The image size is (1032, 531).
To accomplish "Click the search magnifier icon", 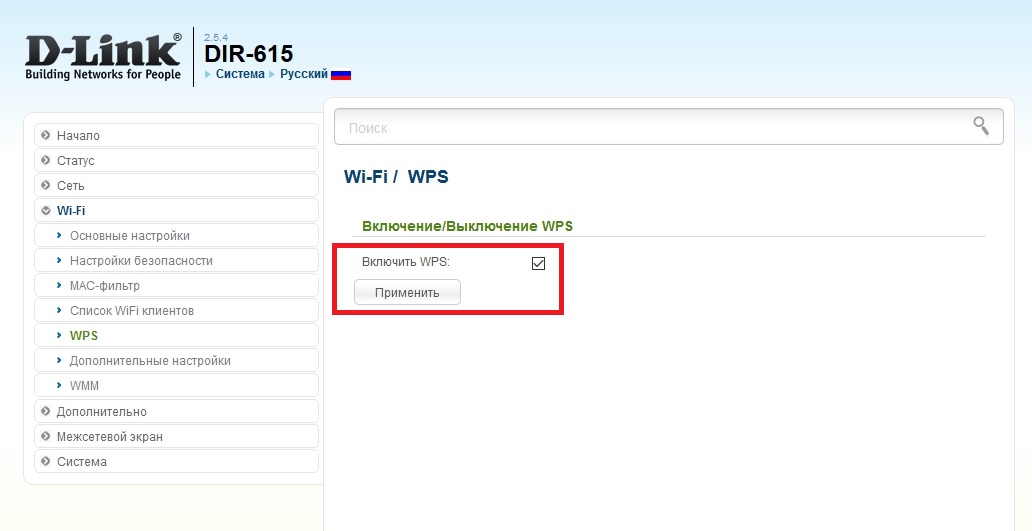I will tap(981, 125).
